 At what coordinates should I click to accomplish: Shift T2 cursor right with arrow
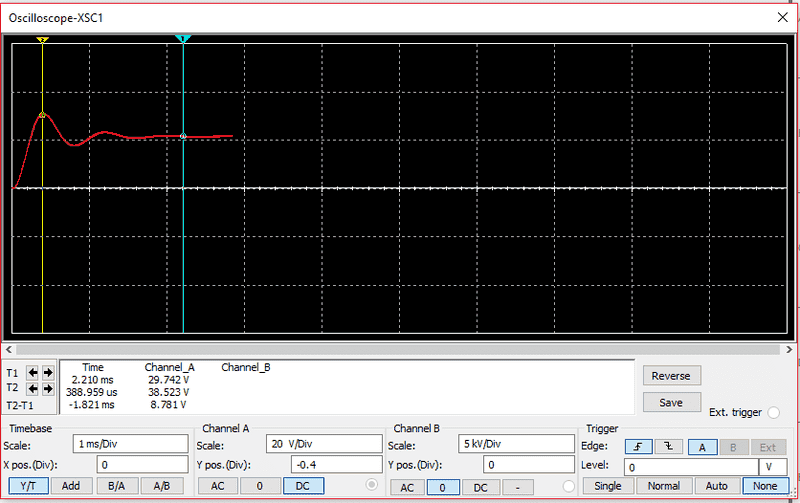coord(47,388)
